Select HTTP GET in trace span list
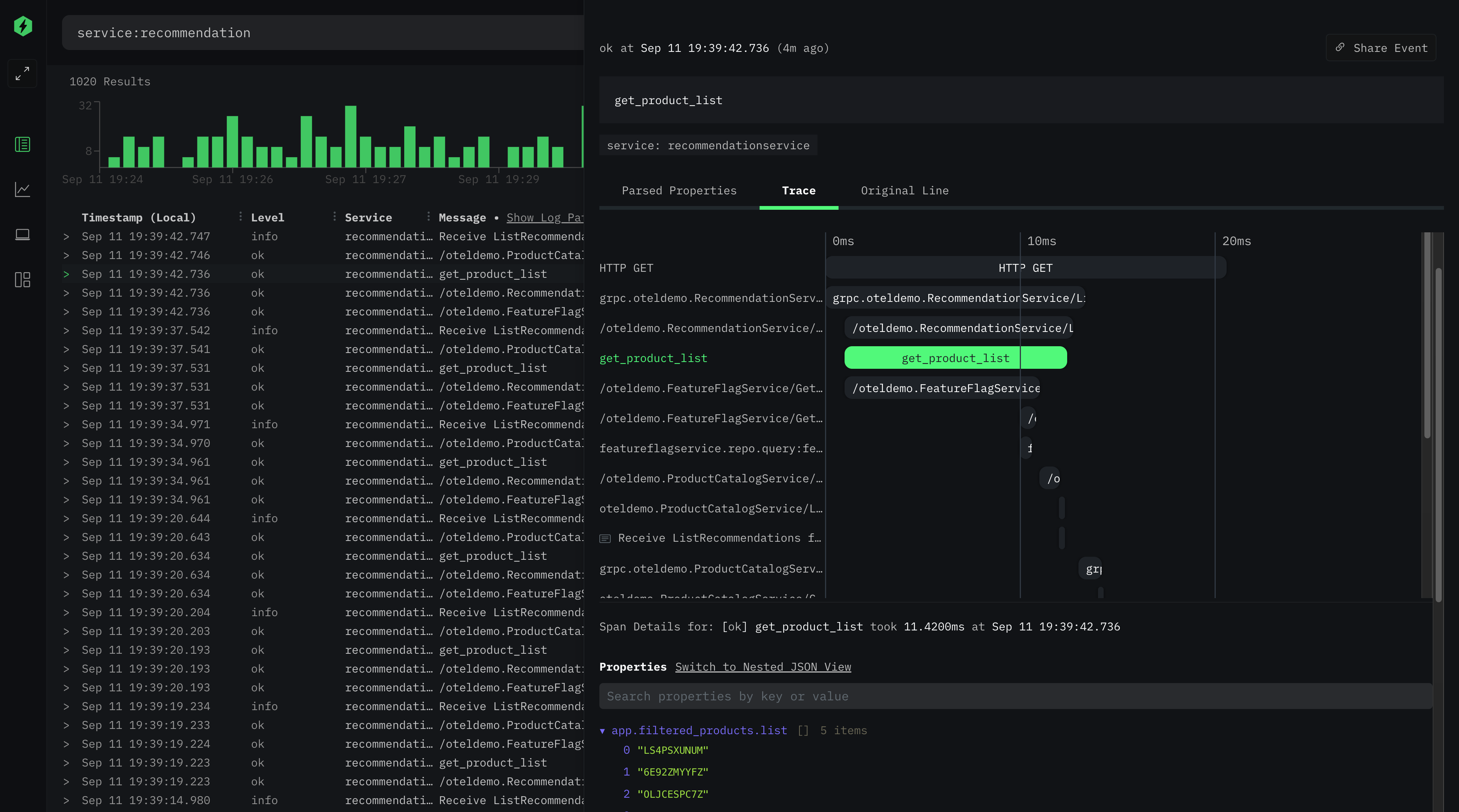 626,268
